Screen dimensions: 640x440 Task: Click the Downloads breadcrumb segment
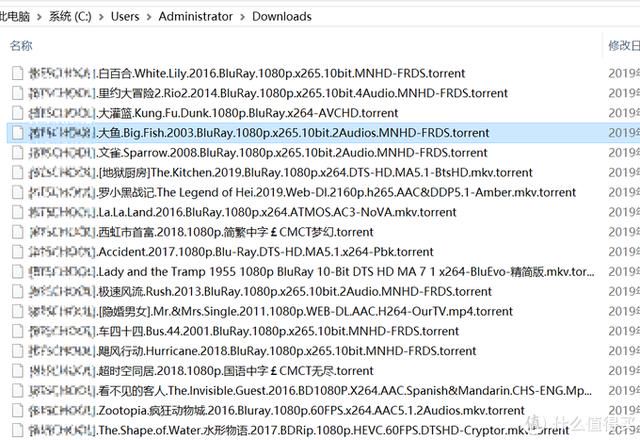282,16
